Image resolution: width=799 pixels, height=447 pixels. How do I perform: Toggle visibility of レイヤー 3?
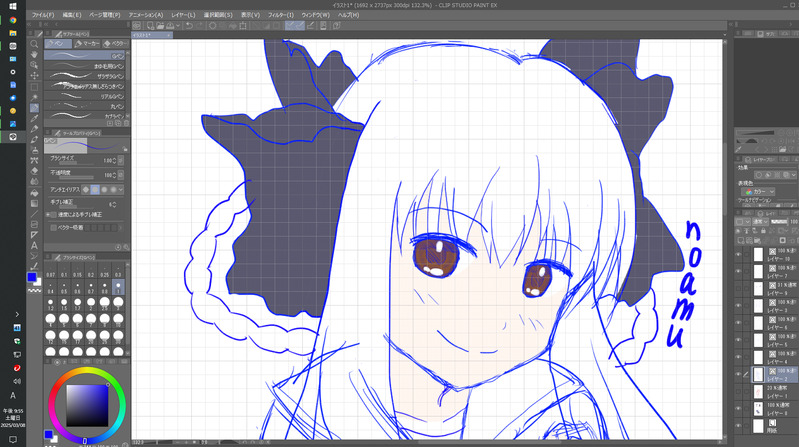[738, 305]
